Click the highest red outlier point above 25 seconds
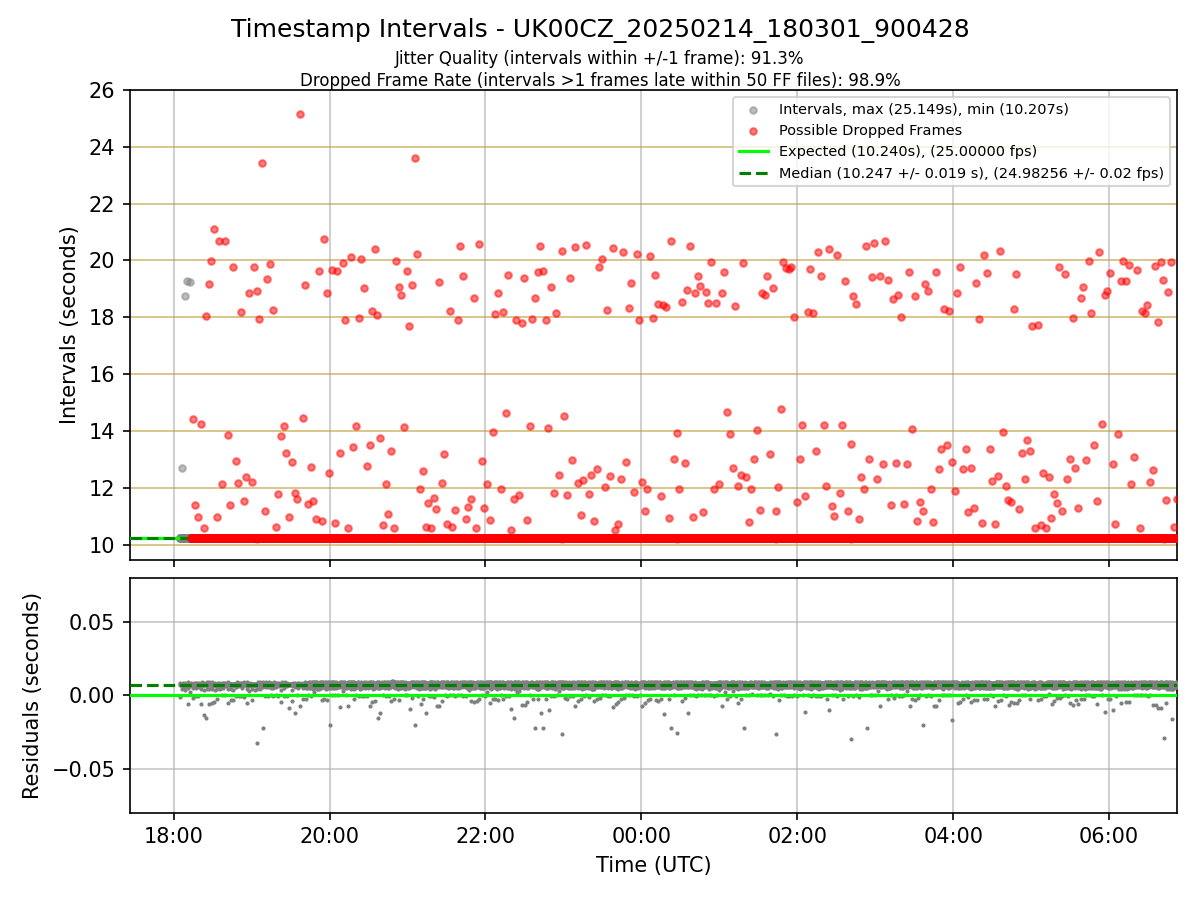 pos(300,114)
